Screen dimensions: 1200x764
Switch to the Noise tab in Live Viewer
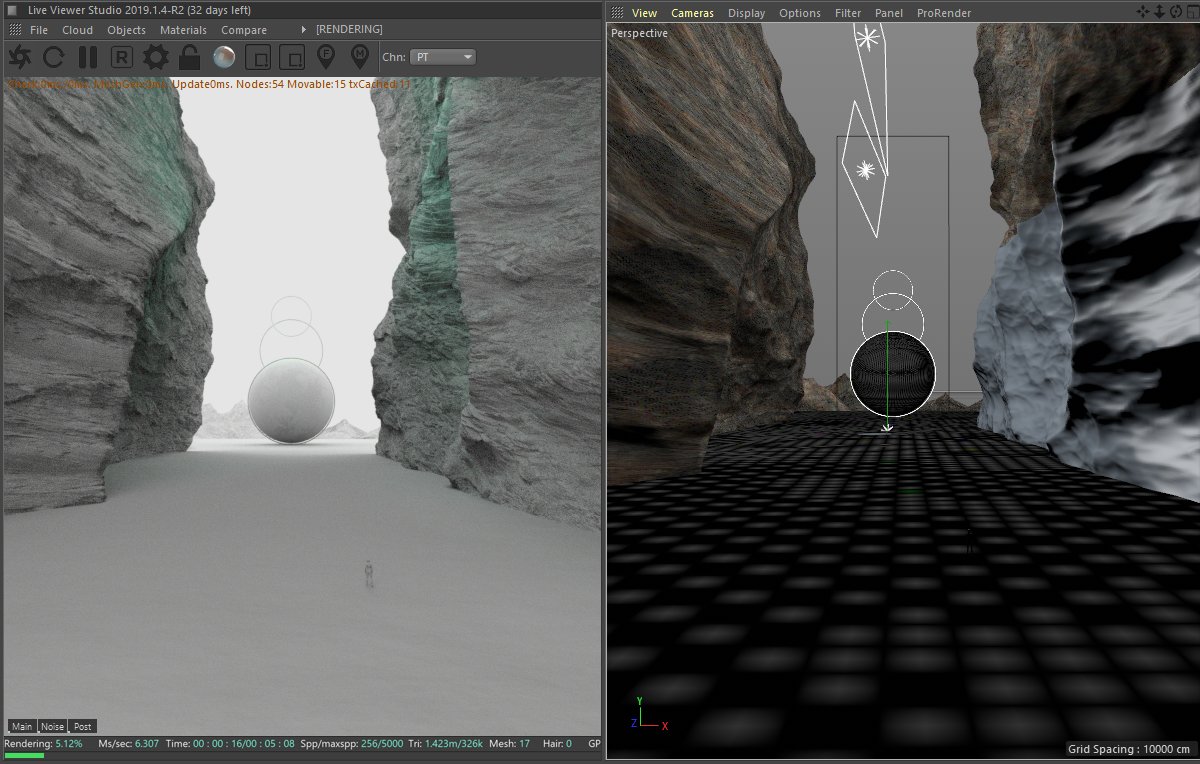pyautogui.click(x=52, y=727)
